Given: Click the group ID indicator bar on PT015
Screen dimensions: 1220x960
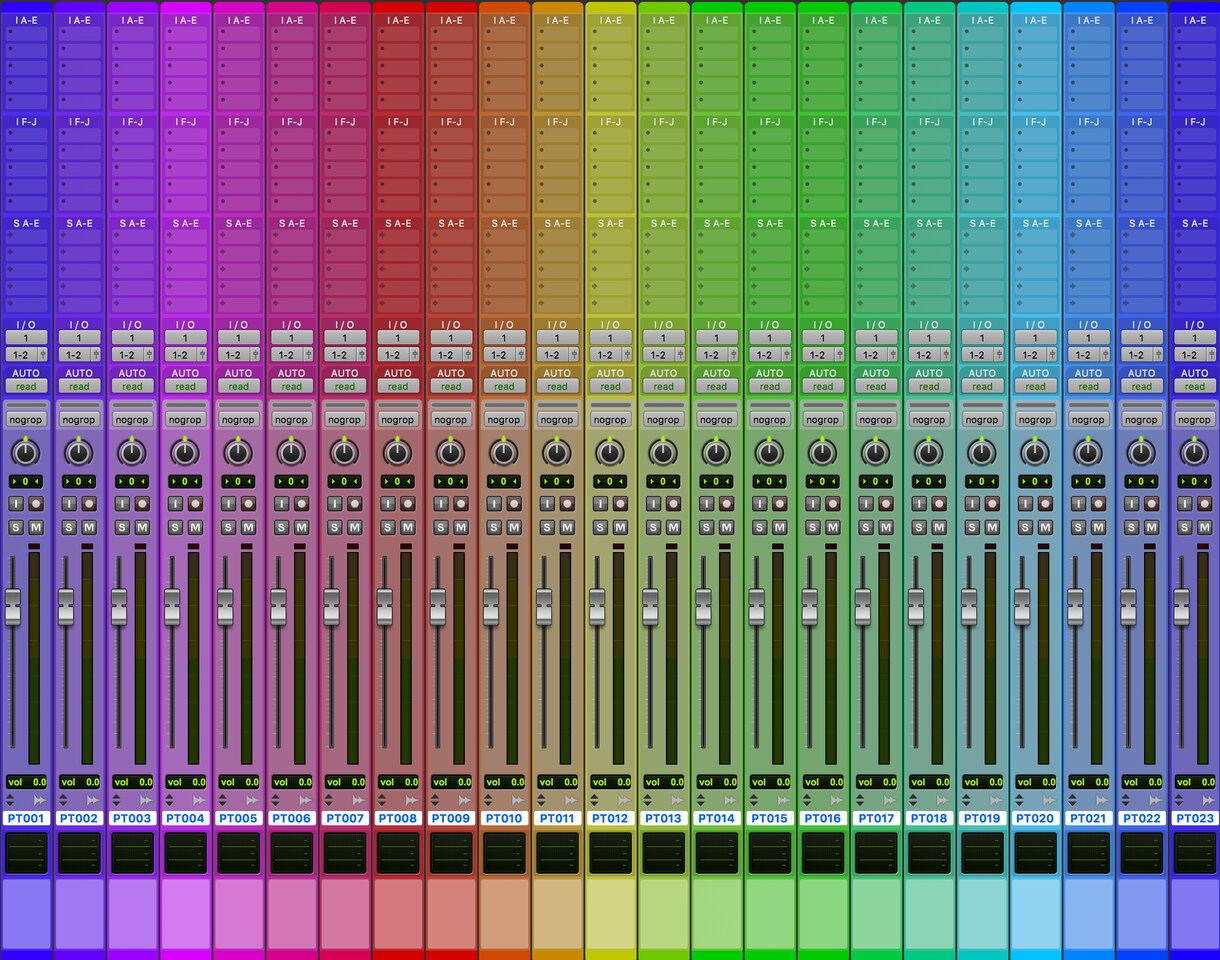Looking at the screenshot, I should pos(769,405).
